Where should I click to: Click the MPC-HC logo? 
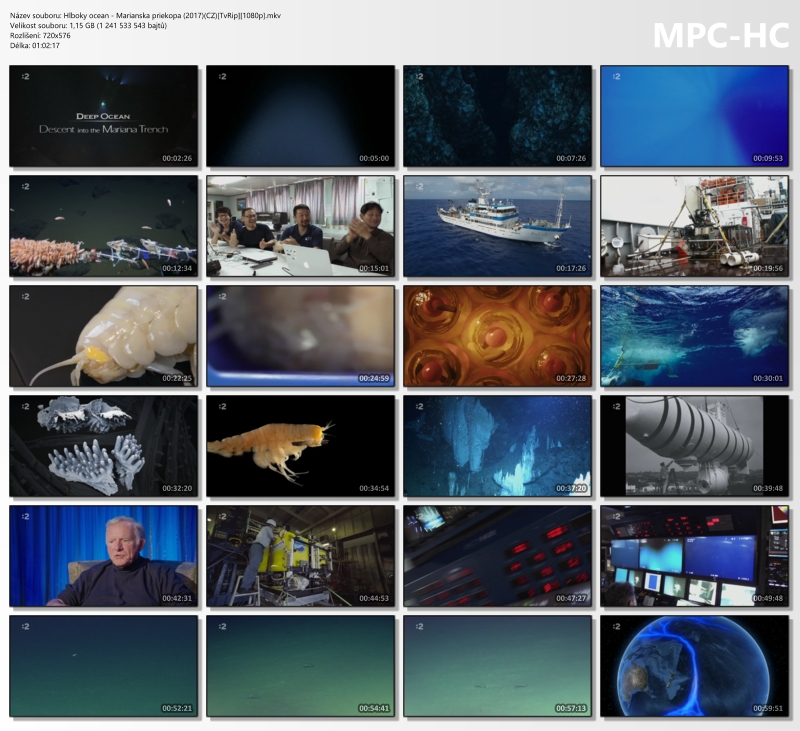coord(719,34)
